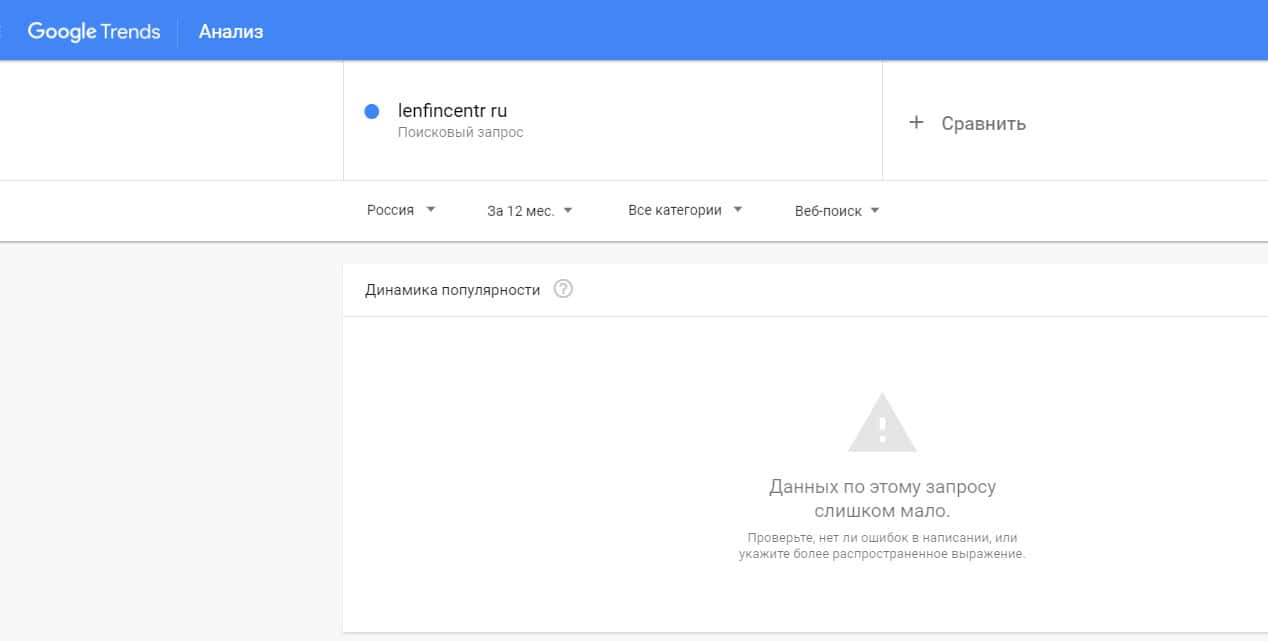Open help icon next to Динамика популярности
This screenshot has width=1268, height=641.
pyautogui.click(x=563, y=290)
